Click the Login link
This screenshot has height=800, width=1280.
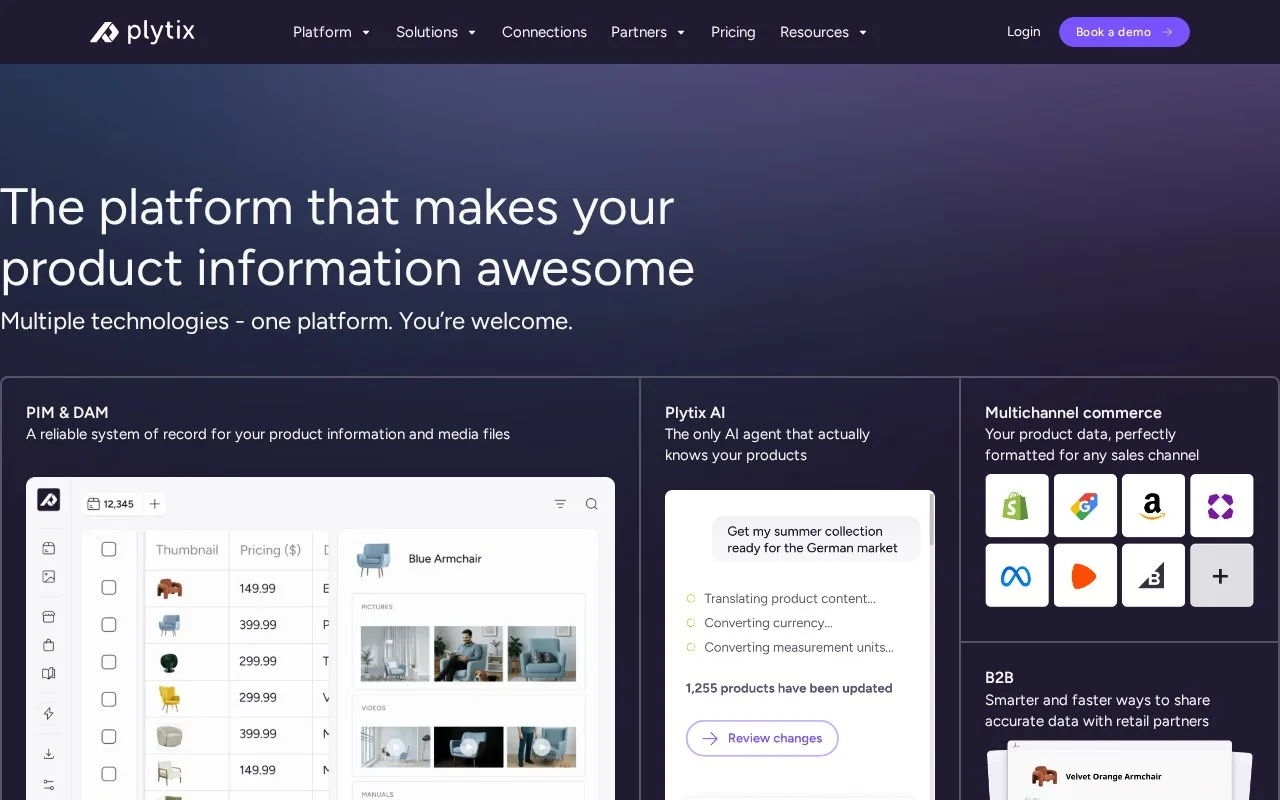(x=1023, y=32)
